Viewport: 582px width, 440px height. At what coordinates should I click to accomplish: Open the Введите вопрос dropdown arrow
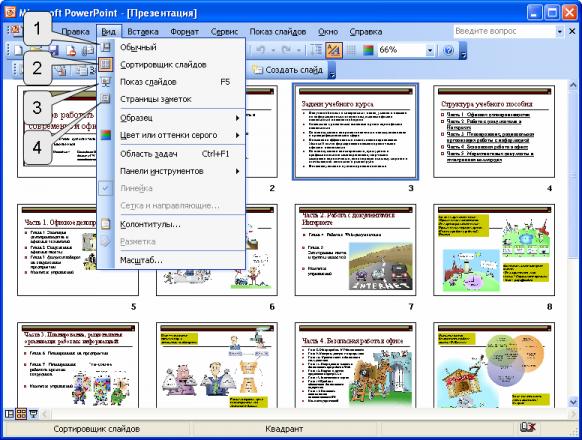[560, 32]
